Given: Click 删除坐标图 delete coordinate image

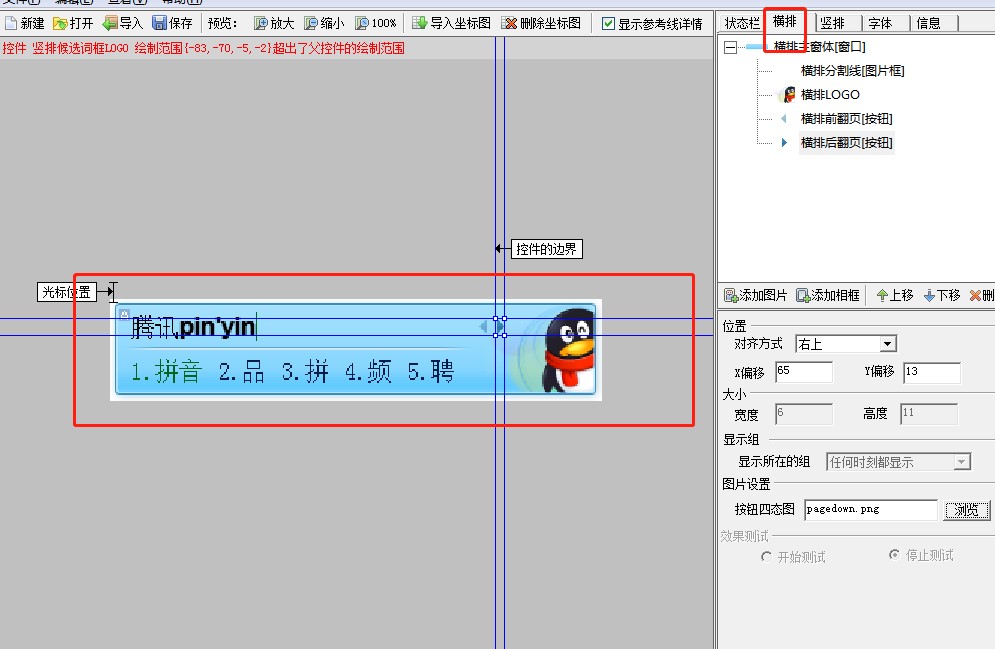Looking at the screenshot, I should pos(541,23).
